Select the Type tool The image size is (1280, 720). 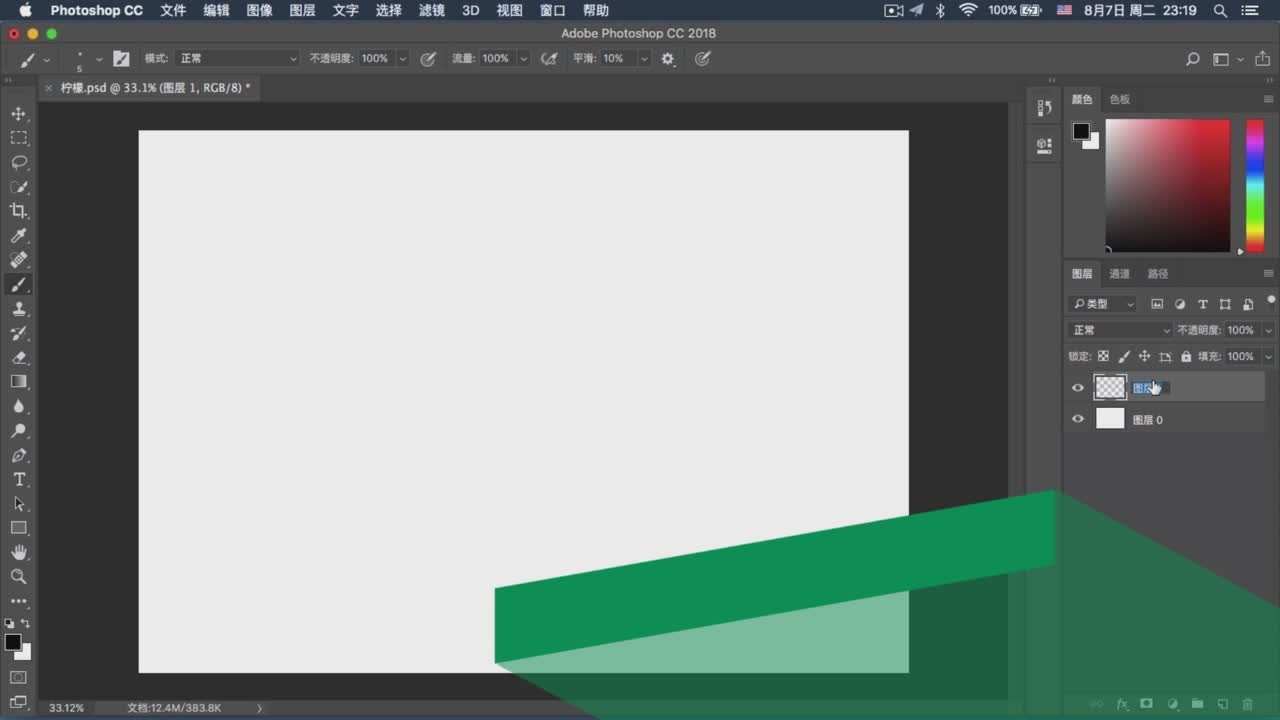tap(19, 480)
